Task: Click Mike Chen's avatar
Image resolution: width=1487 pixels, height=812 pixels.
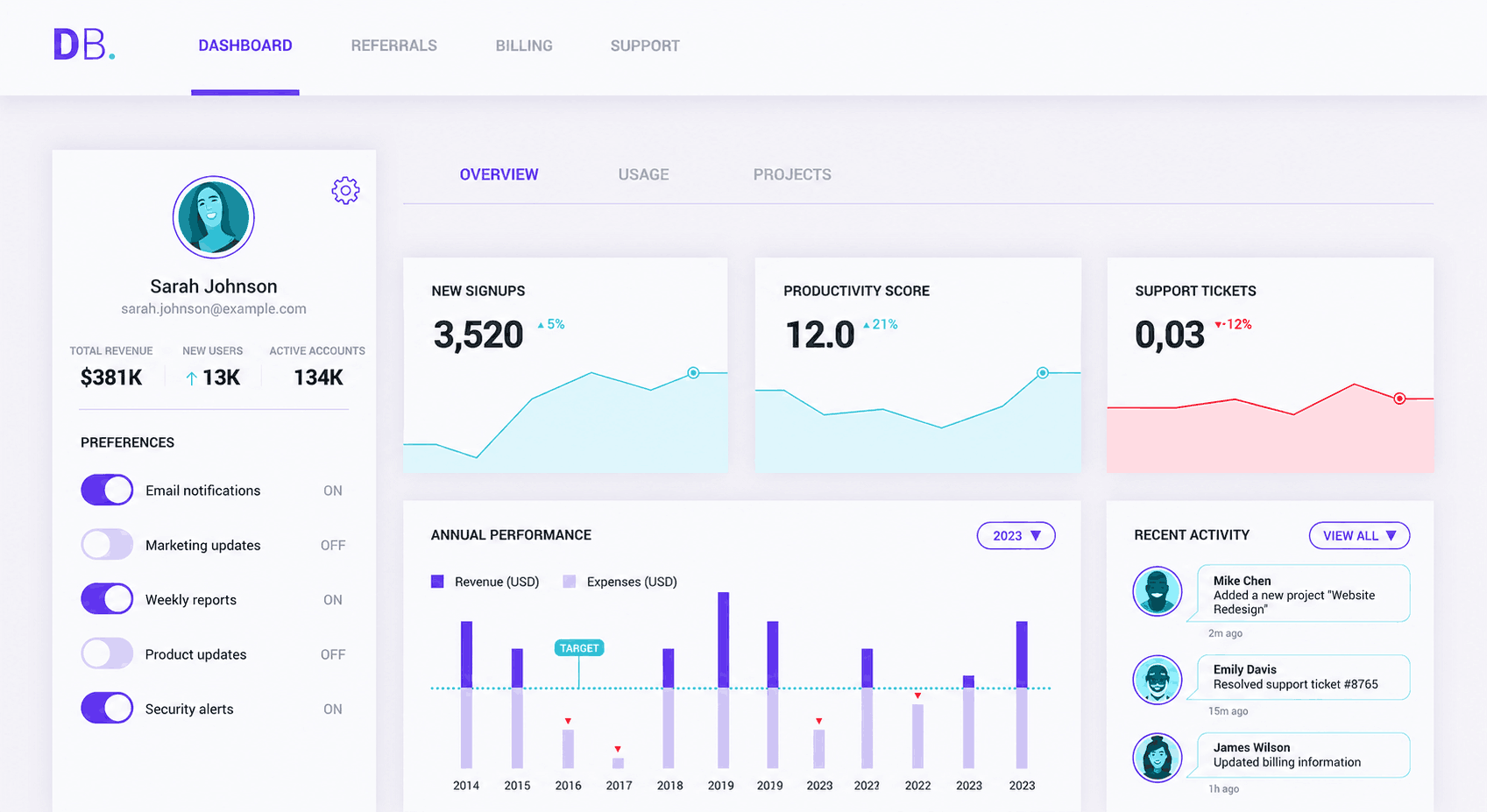Action: click(1158, 591)
